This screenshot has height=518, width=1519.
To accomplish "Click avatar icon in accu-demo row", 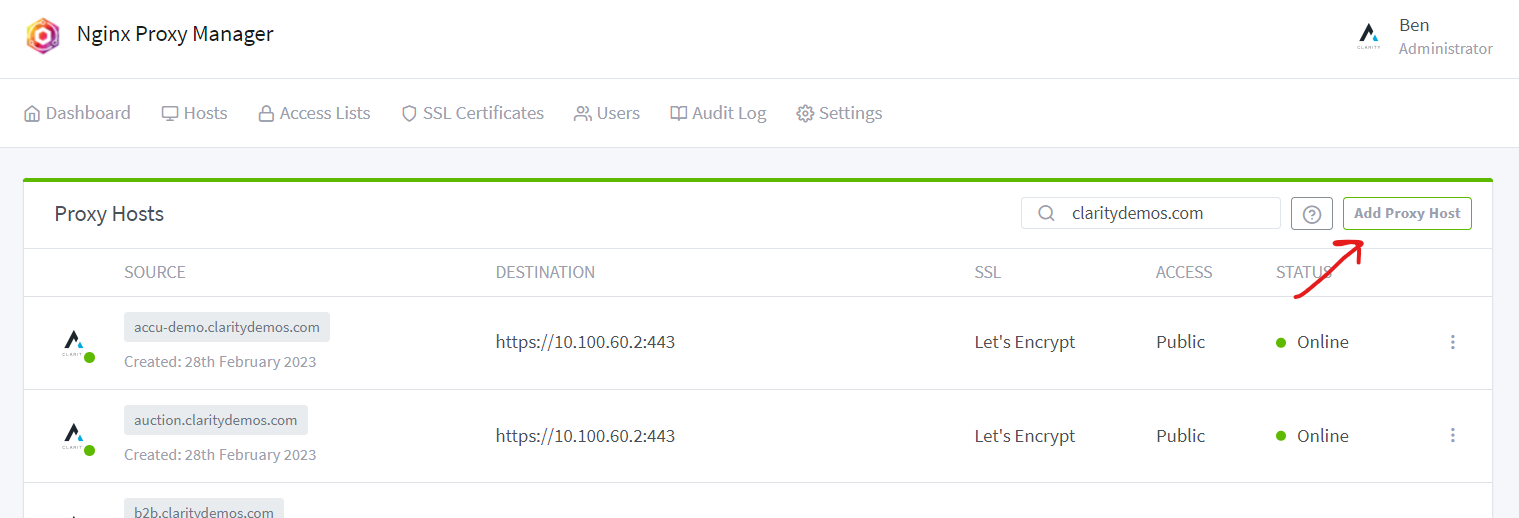I will [x=74, y=343].
